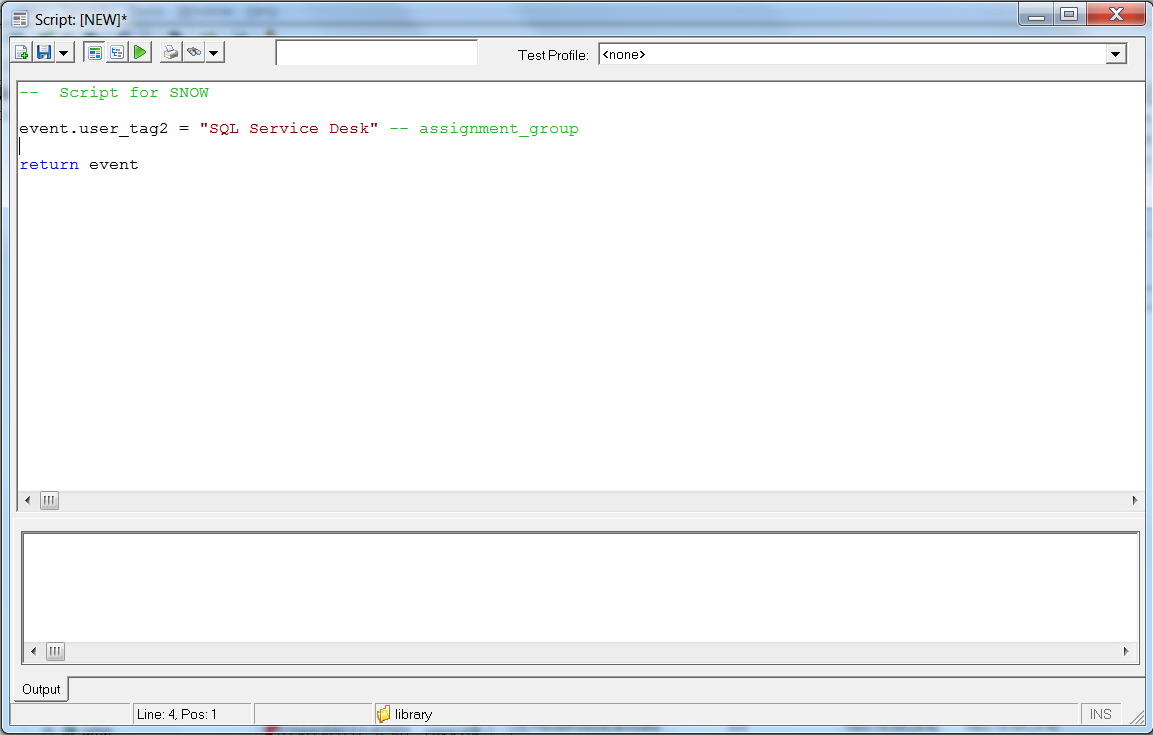Open the Test Profile dropdown

1116,54
